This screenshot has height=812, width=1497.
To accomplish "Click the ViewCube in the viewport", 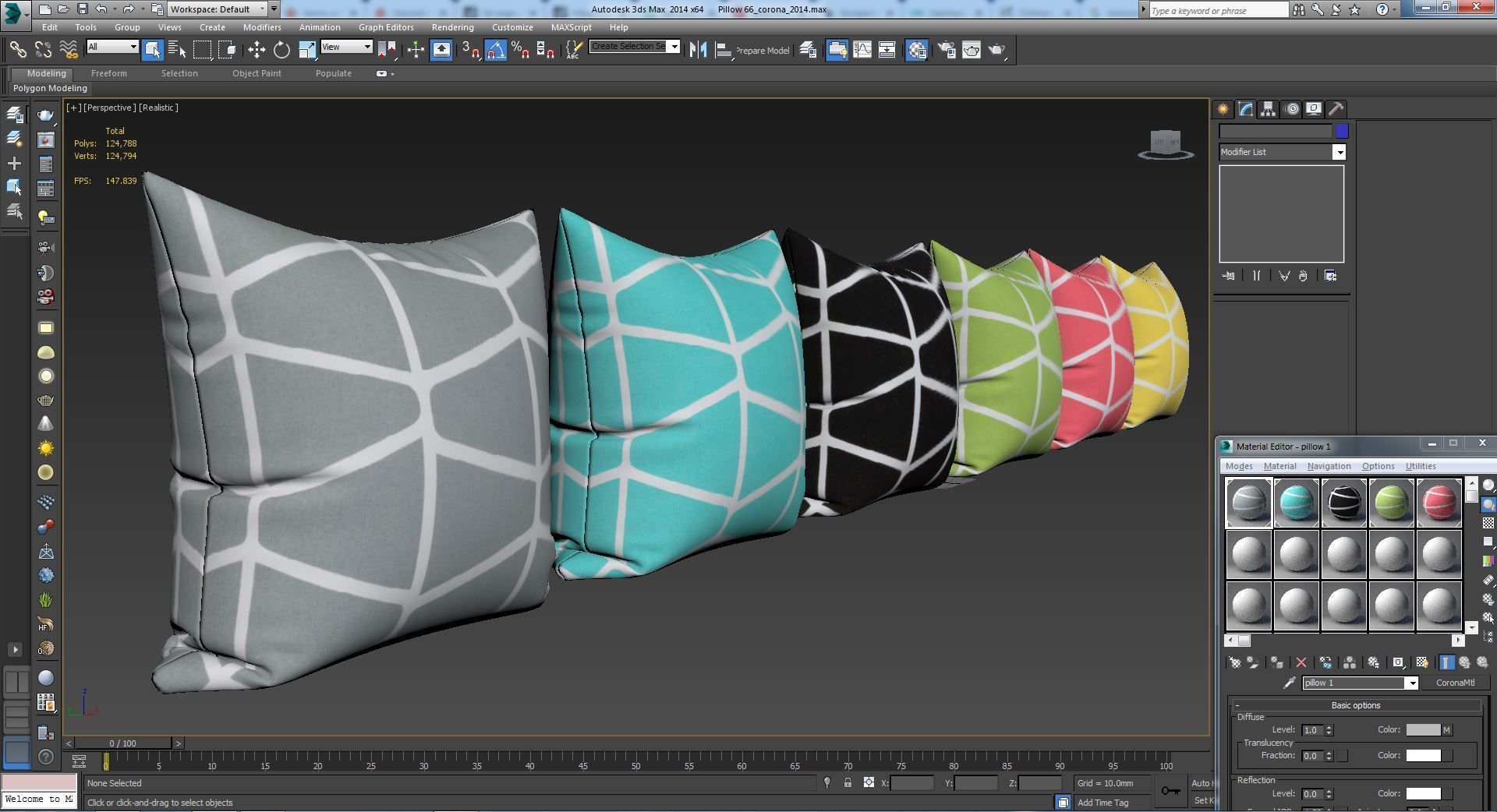I will (1166, 145).
